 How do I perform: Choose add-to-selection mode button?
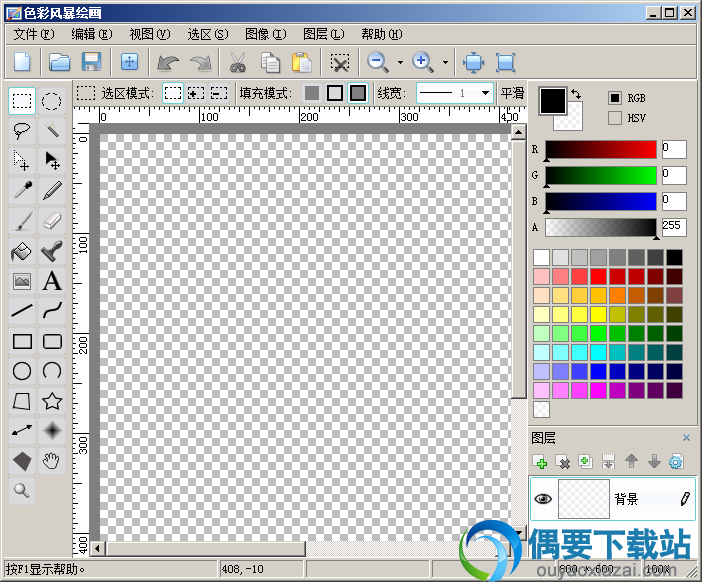click(x=196, y=93)
